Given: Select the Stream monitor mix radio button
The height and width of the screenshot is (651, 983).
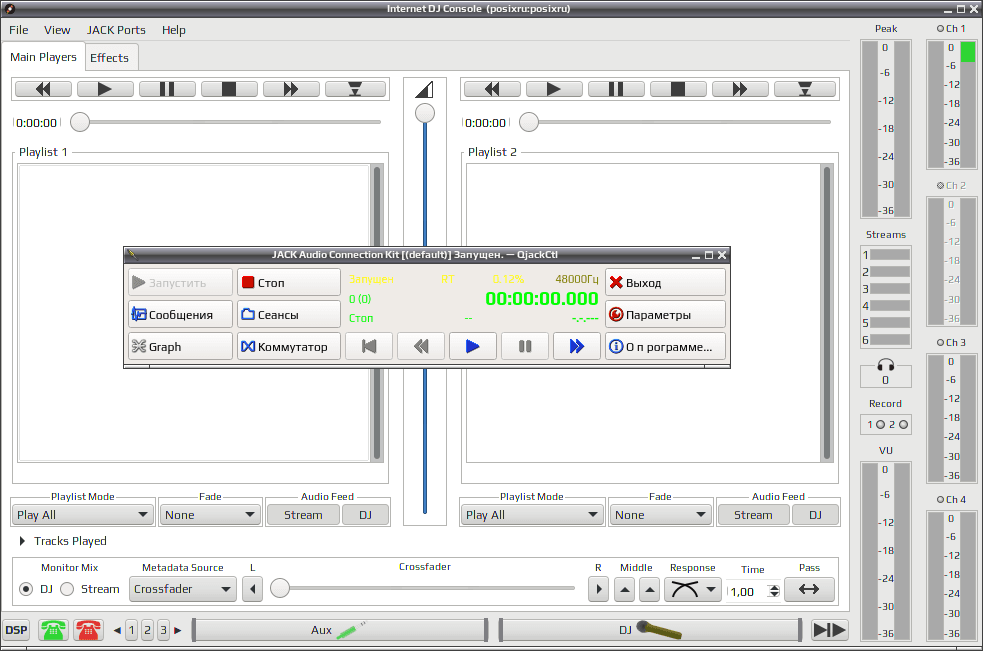Looking at the screenshot, I should pos(67,590).
